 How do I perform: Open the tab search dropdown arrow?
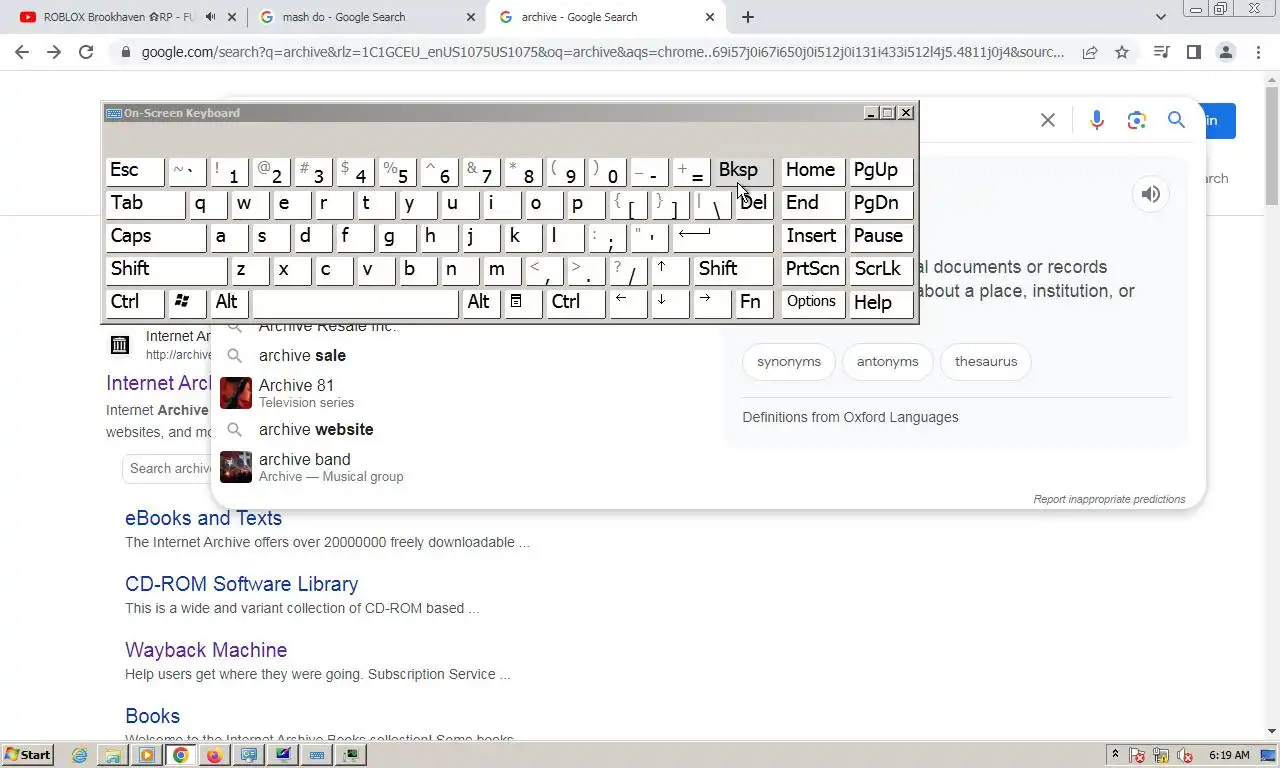[x=1161, y=17]
